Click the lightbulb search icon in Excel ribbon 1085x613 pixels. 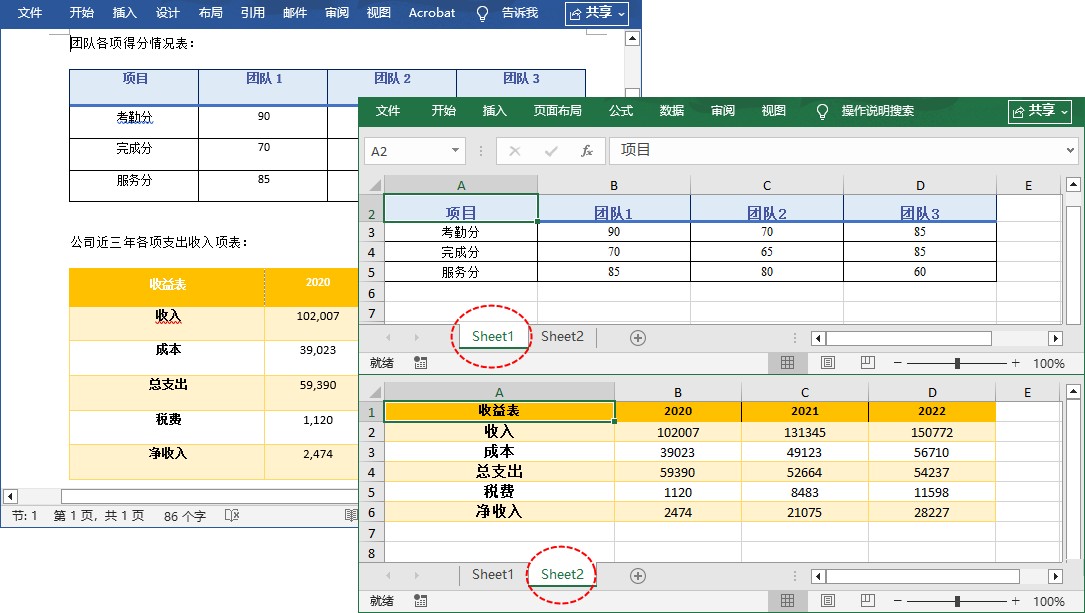[822, 111]
